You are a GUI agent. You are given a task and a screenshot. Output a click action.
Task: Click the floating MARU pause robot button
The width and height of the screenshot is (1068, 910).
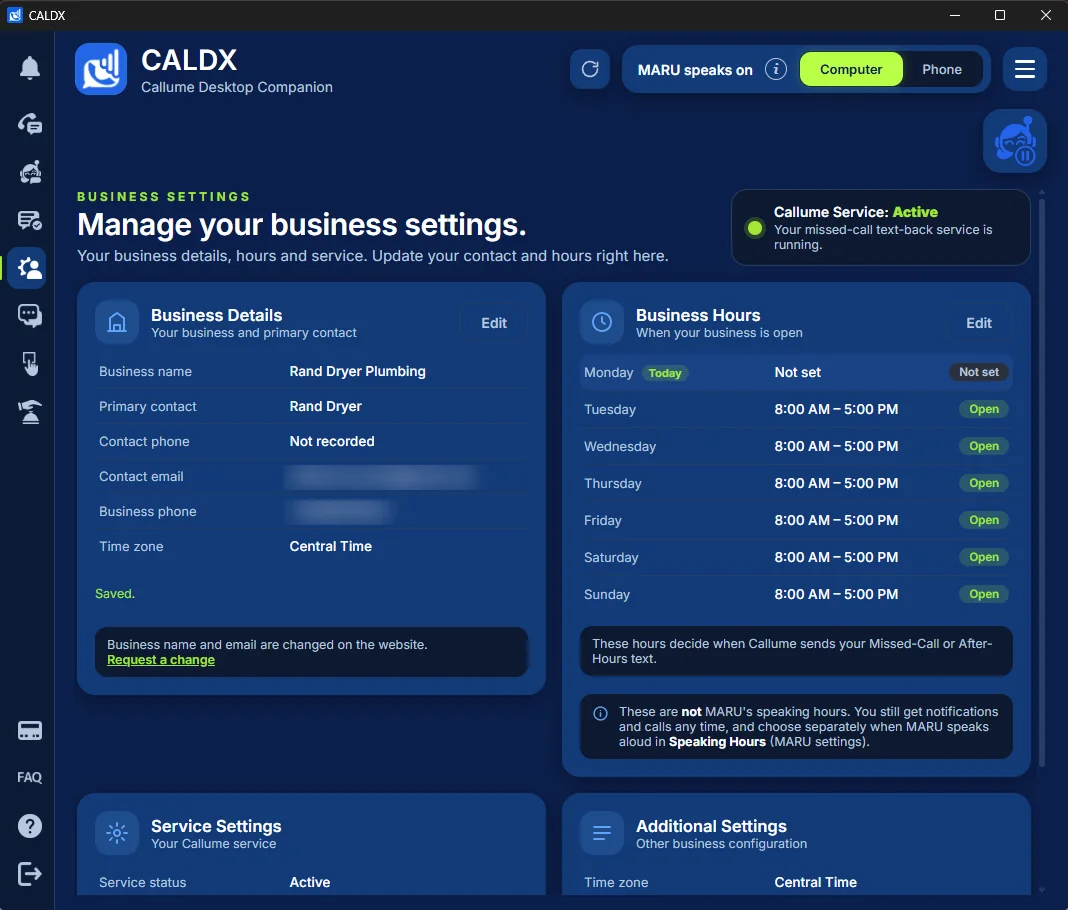[1014, 141]
